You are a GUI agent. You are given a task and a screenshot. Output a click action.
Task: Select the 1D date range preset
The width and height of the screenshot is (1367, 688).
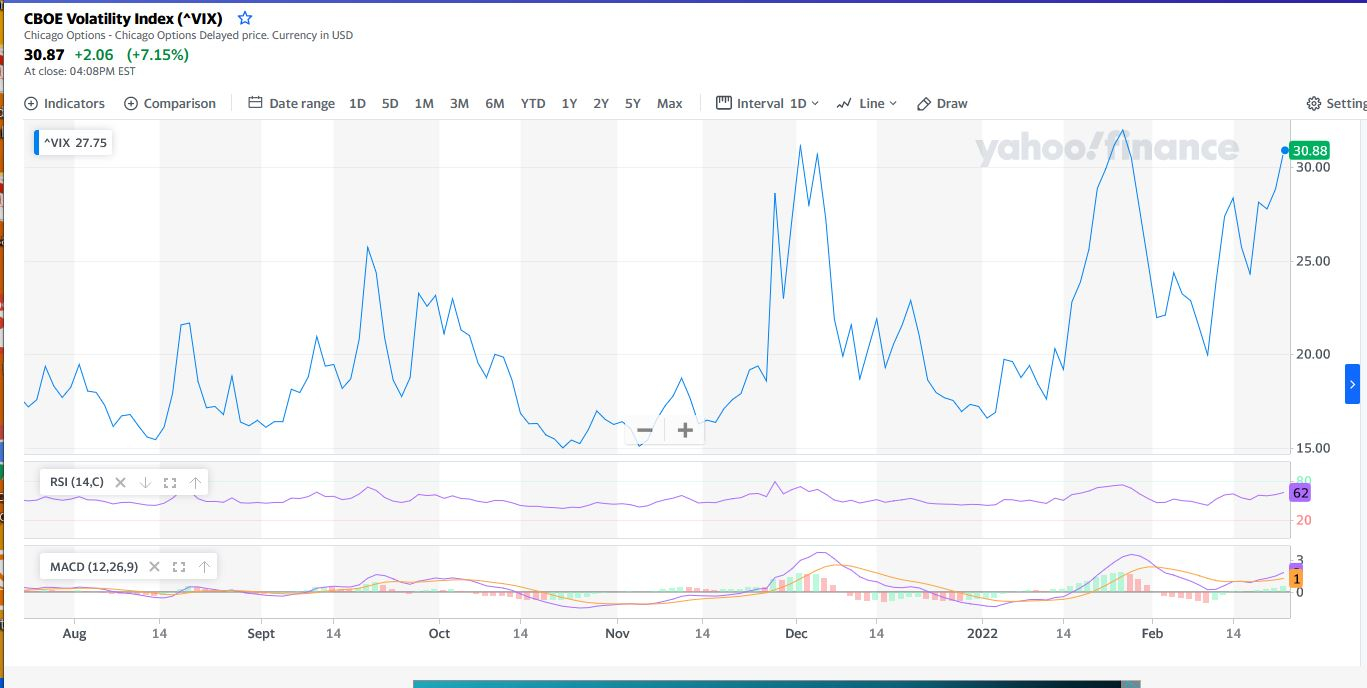[357, 103]
